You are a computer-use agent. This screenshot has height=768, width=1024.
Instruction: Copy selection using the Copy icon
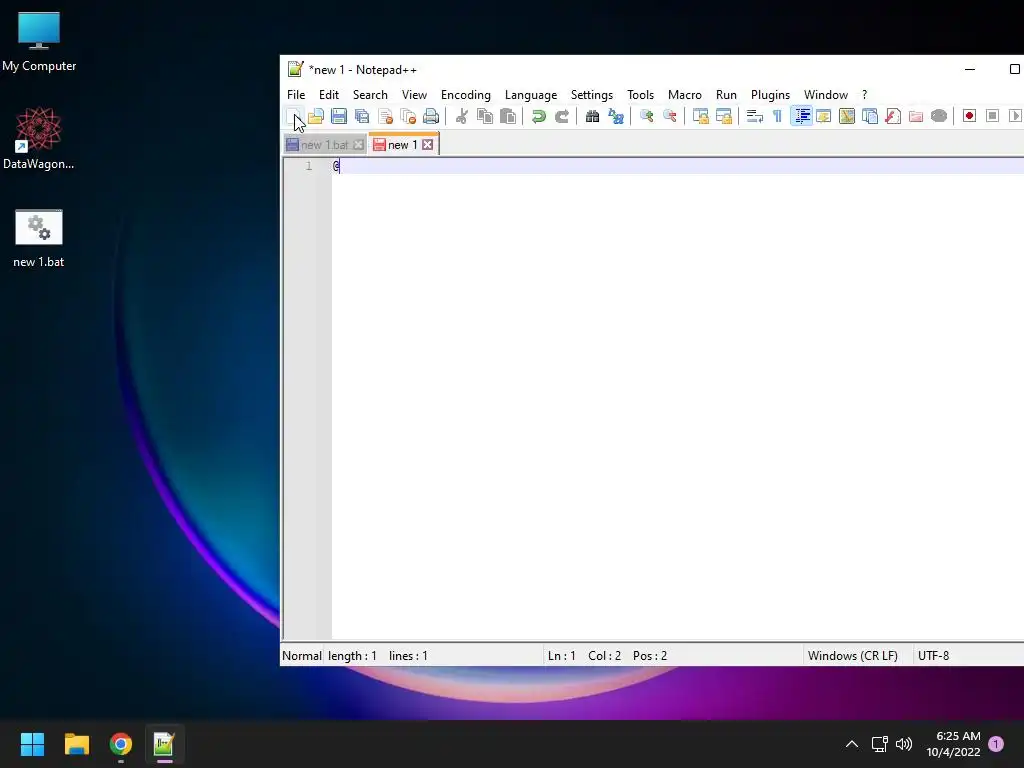click(x=485, y=116)
